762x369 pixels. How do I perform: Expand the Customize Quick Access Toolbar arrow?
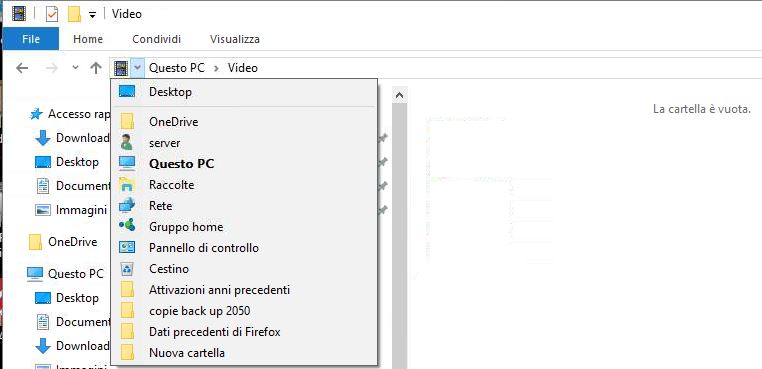(92, 15)
